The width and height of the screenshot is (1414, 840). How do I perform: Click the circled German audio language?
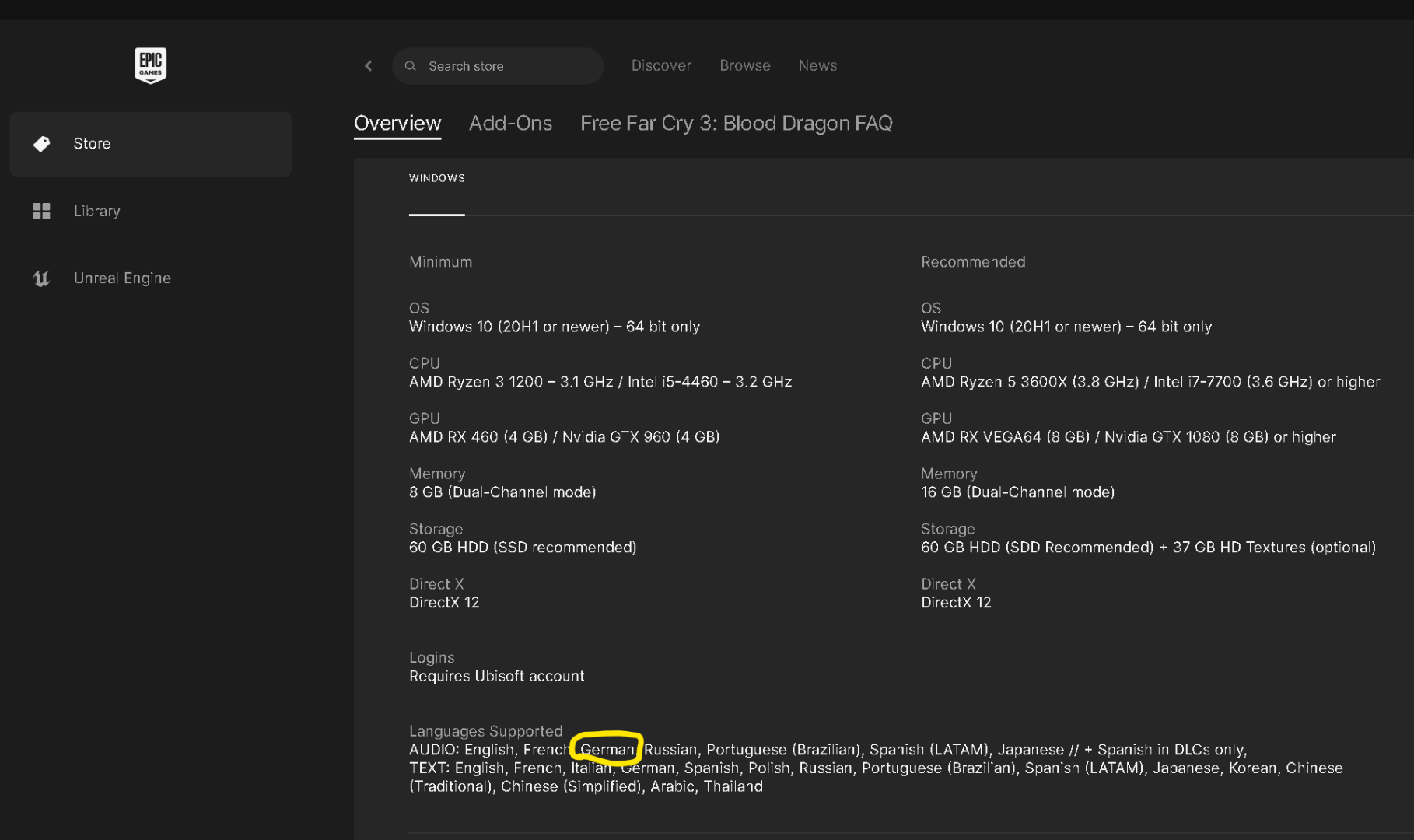pyautogui.click(x=607, y=750)
